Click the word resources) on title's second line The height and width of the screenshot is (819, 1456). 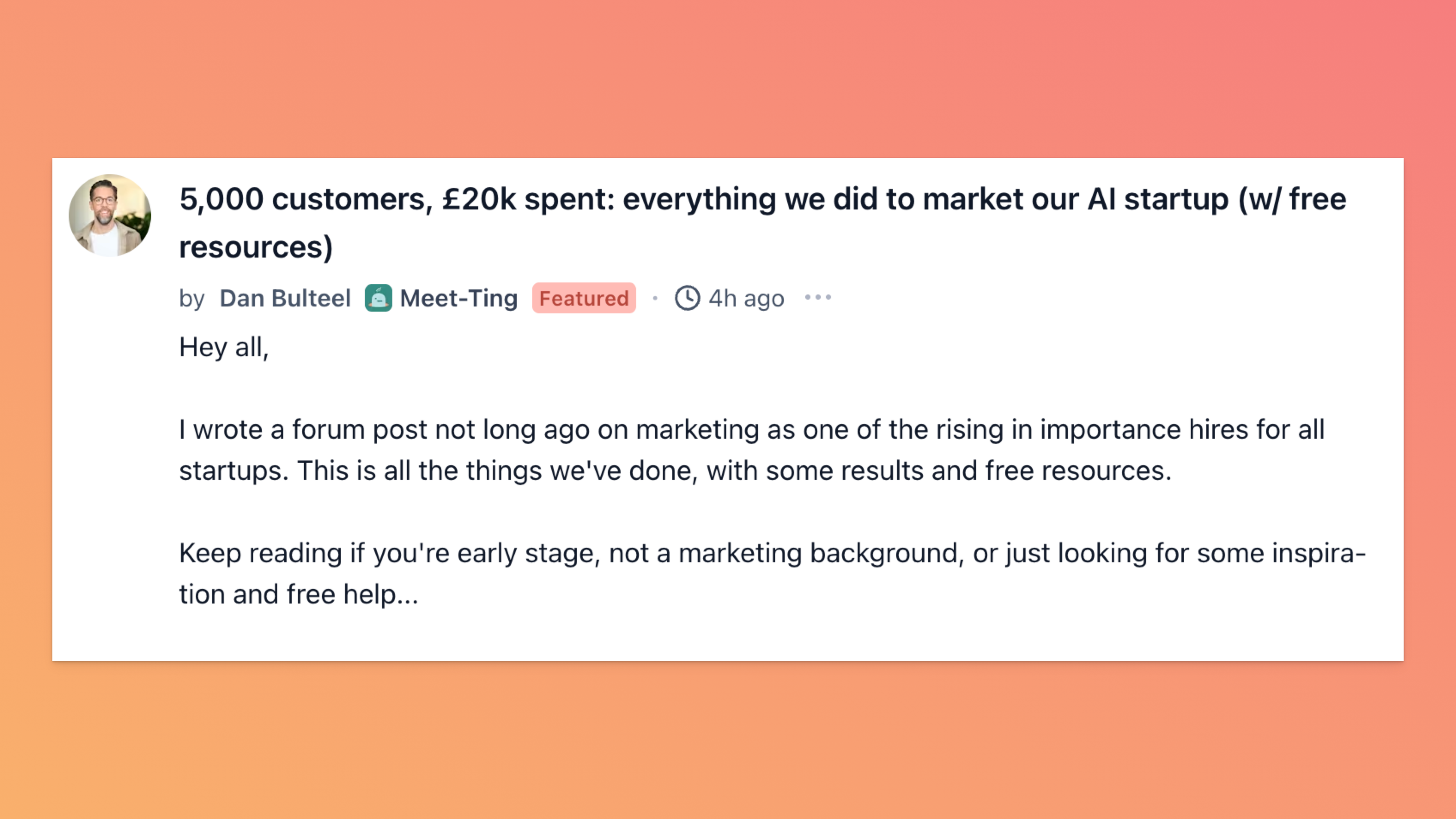tap(256, 248)
